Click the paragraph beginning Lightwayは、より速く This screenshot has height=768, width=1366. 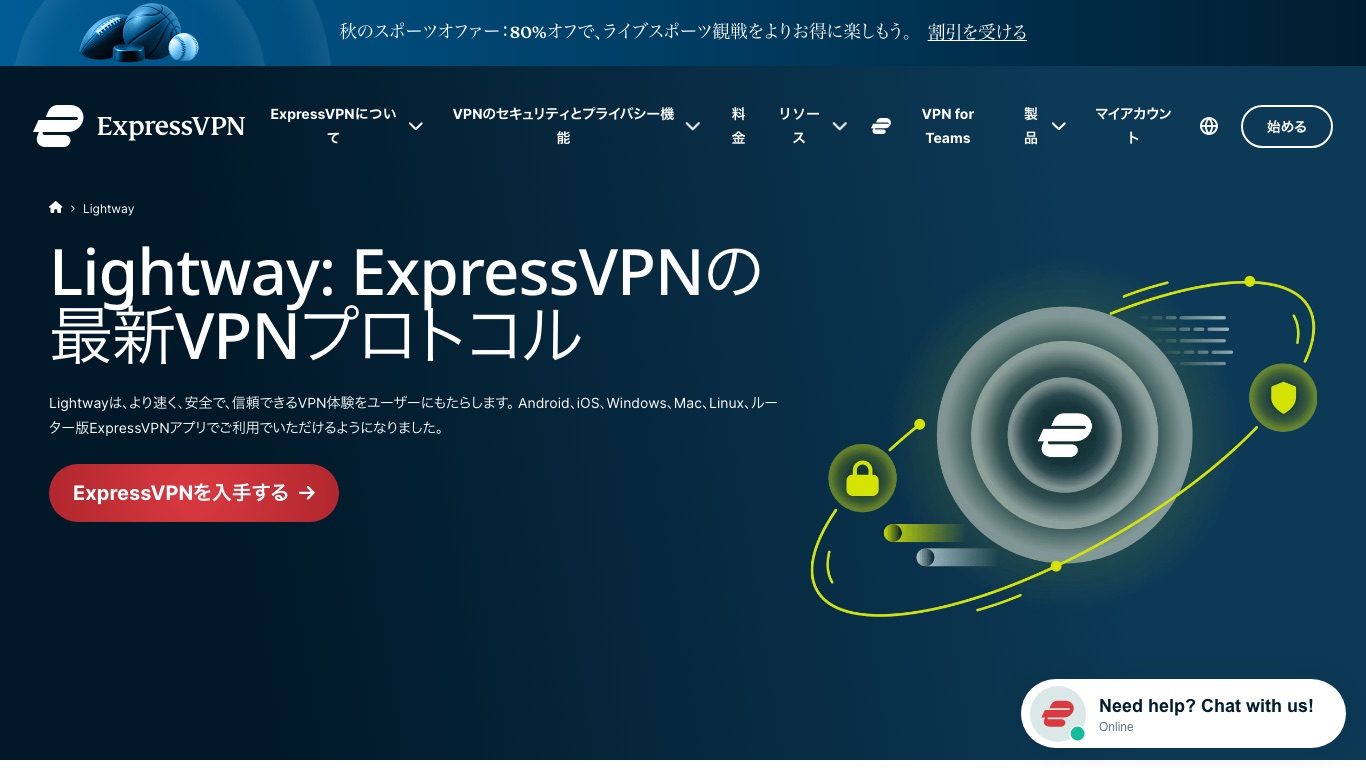[x=413, y=415]
